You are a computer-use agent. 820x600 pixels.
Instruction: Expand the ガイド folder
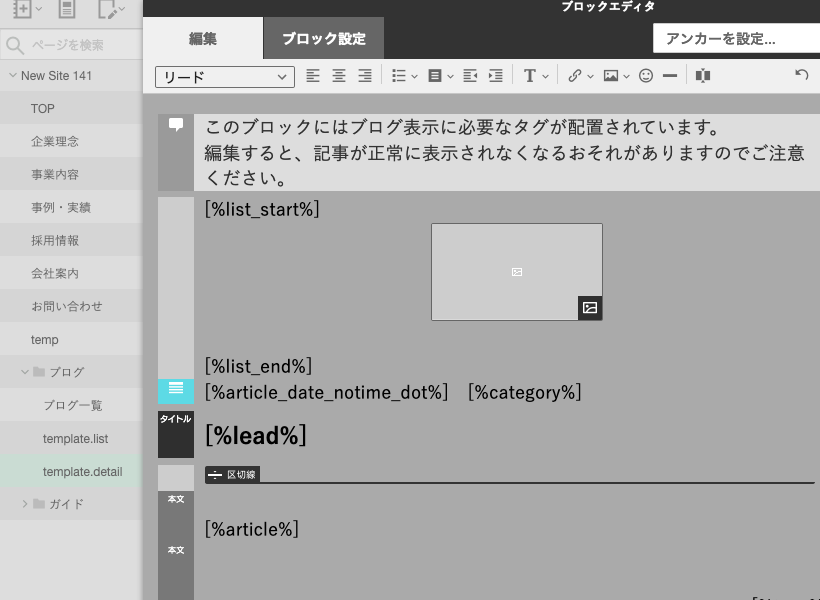[x=25, y=504]
